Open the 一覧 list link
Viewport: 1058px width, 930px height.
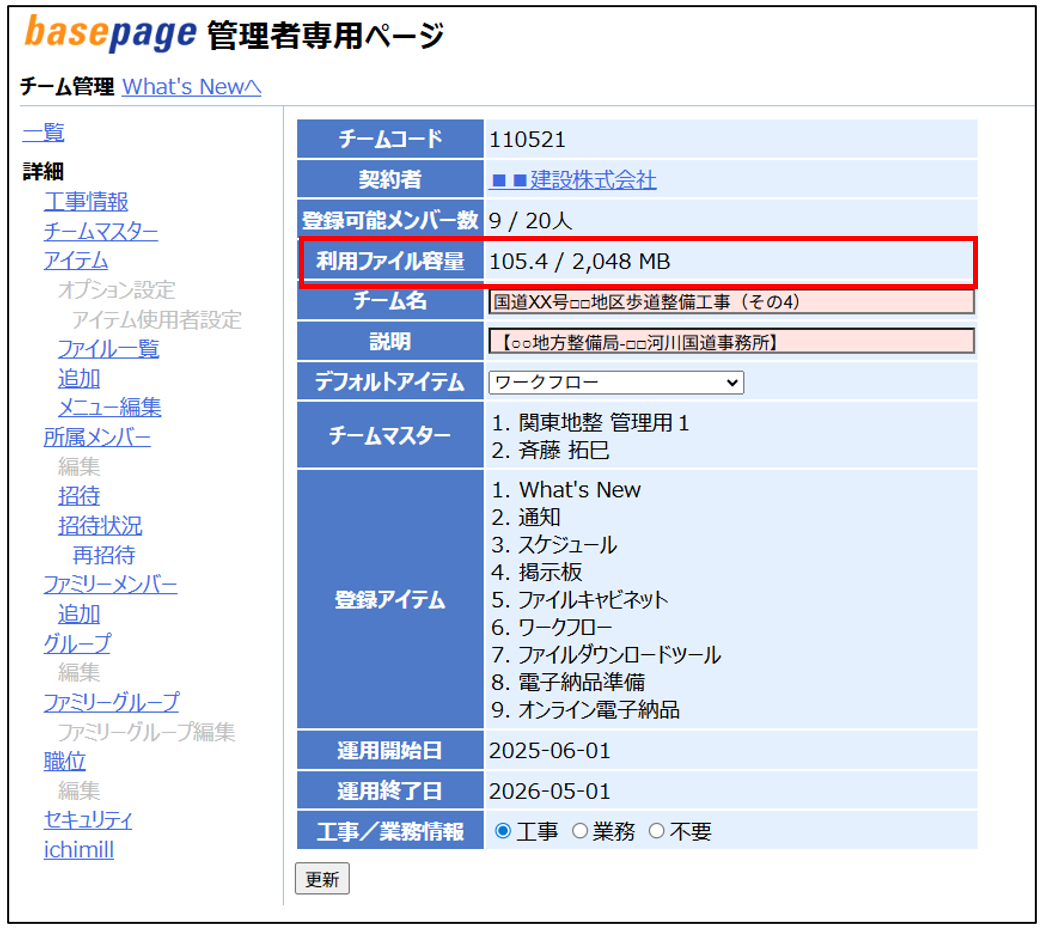point(43,133)
